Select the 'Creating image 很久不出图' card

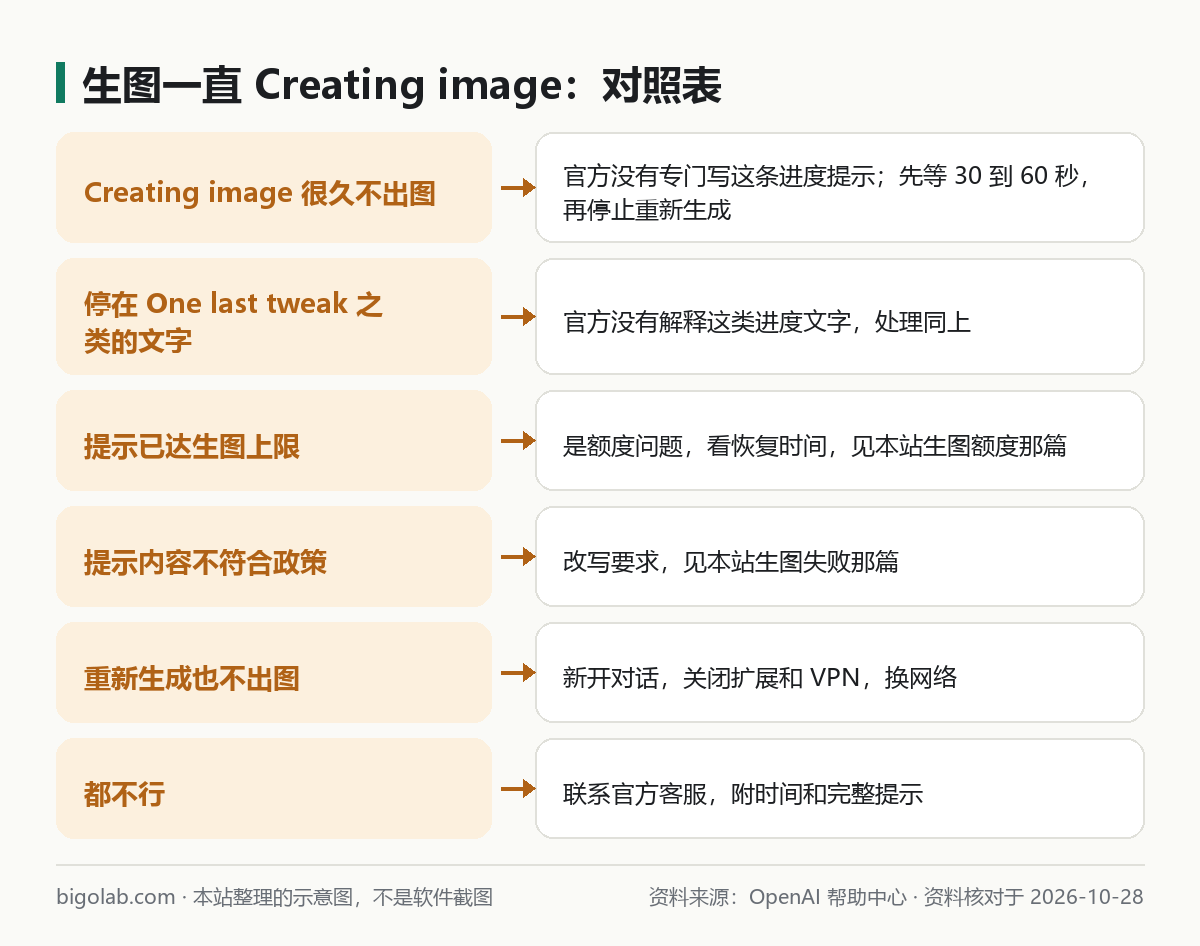(274, 187)
